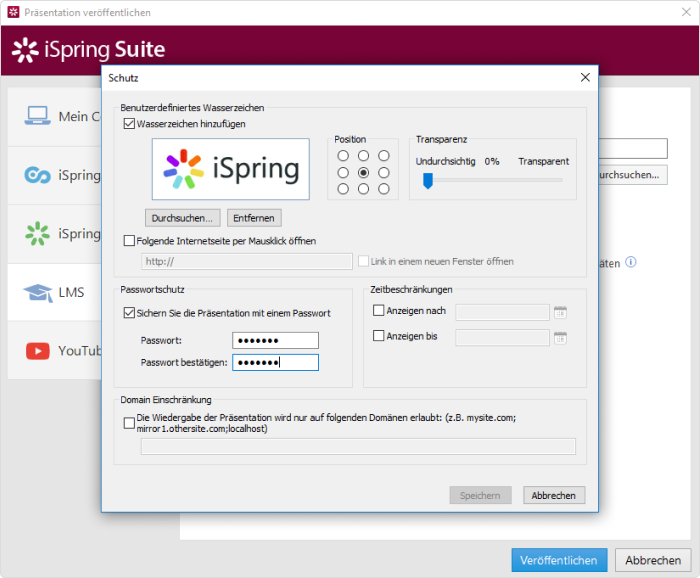Screen dimensions: 700x578
Task: Click Entfernen to remove watermark
Action: point(254,218)
